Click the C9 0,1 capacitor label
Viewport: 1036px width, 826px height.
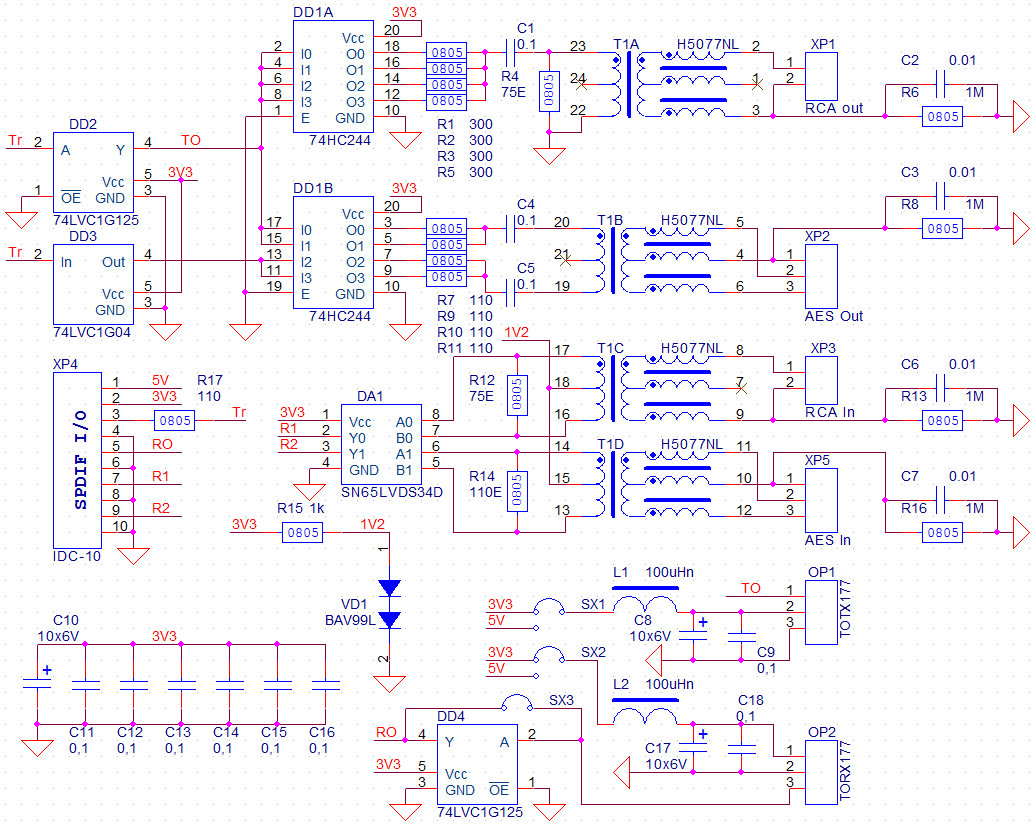(766, 660)
